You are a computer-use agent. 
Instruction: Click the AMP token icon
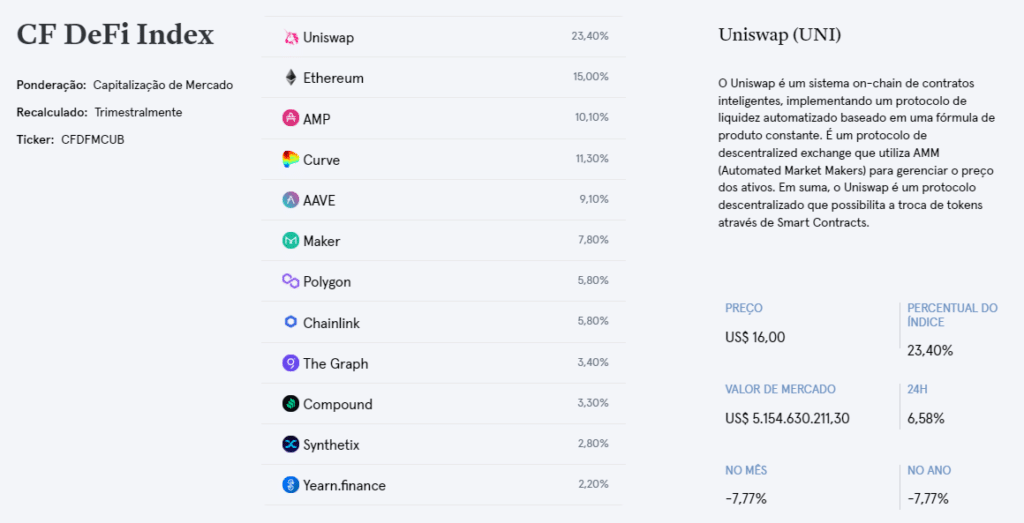[x=291, y=118]
